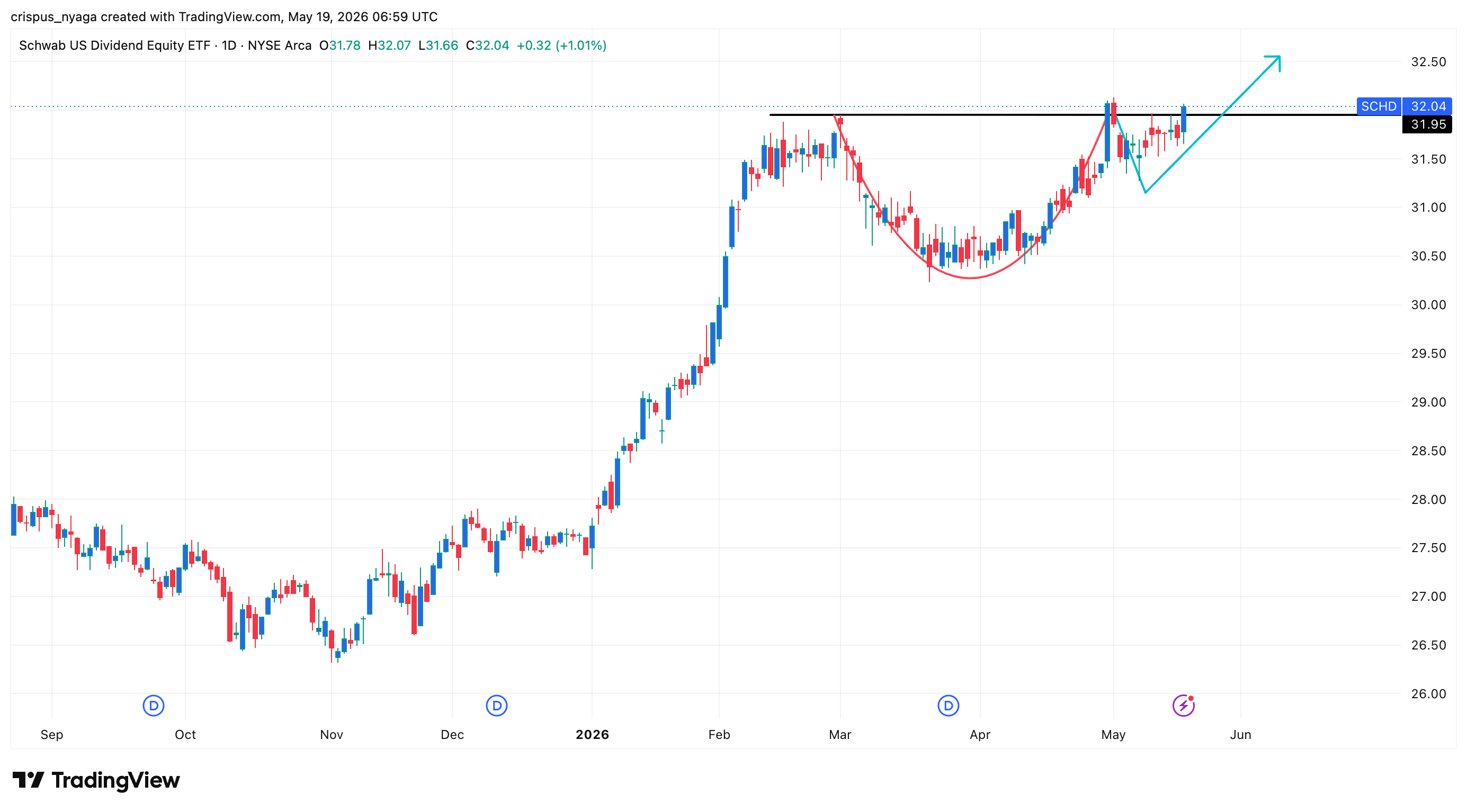
Task: Click the Jun time axis label
Action: point(1240,735)
